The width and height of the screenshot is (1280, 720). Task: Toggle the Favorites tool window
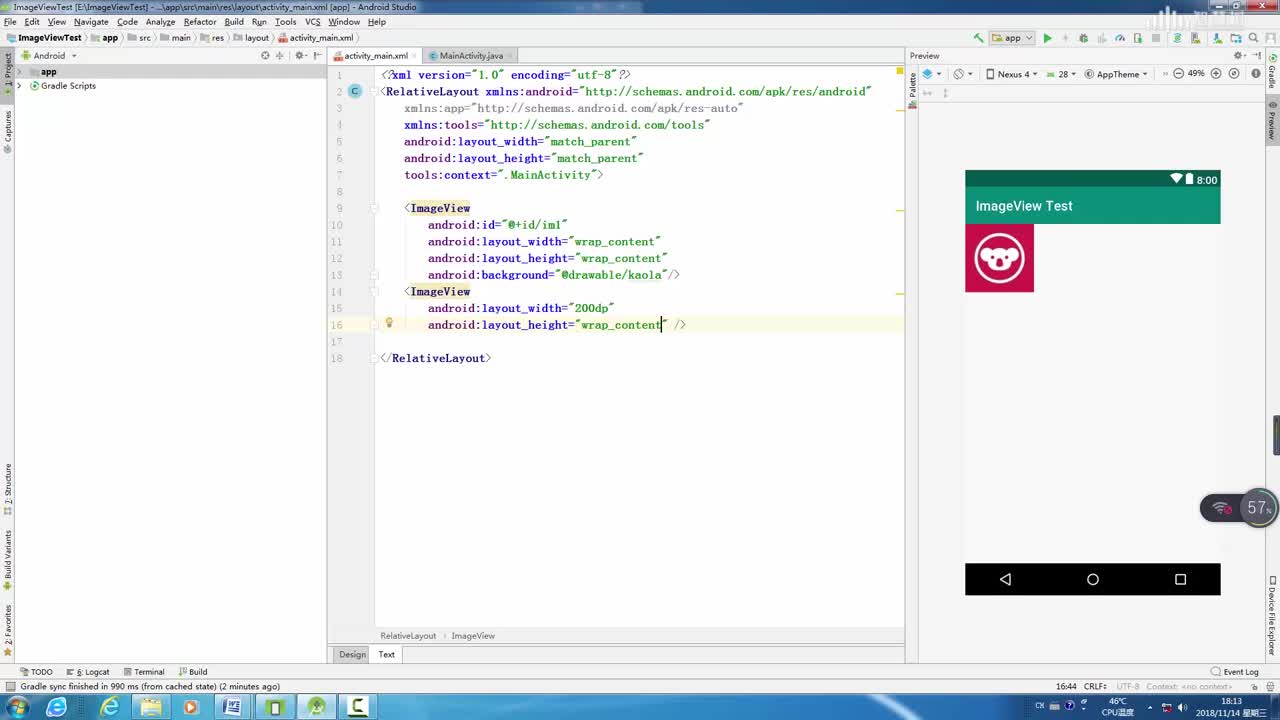(x=7, y=629)
